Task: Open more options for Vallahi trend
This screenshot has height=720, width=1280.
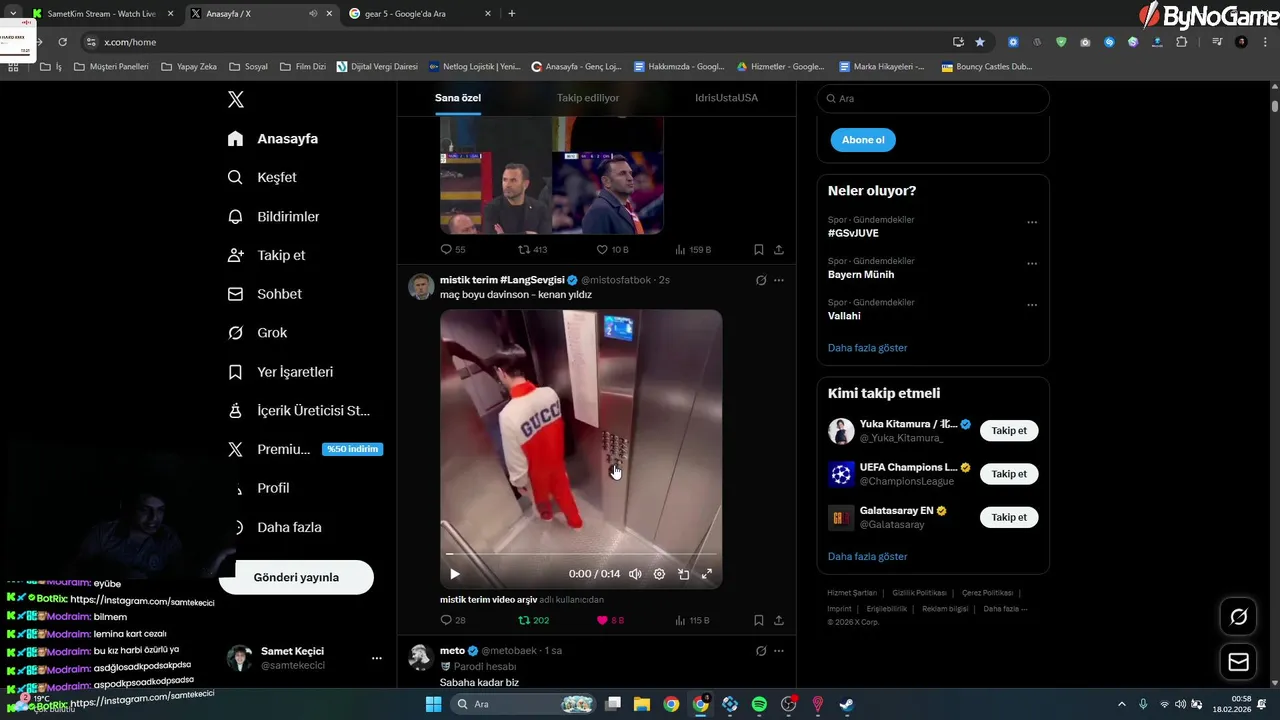Action: coord(1032,305)
